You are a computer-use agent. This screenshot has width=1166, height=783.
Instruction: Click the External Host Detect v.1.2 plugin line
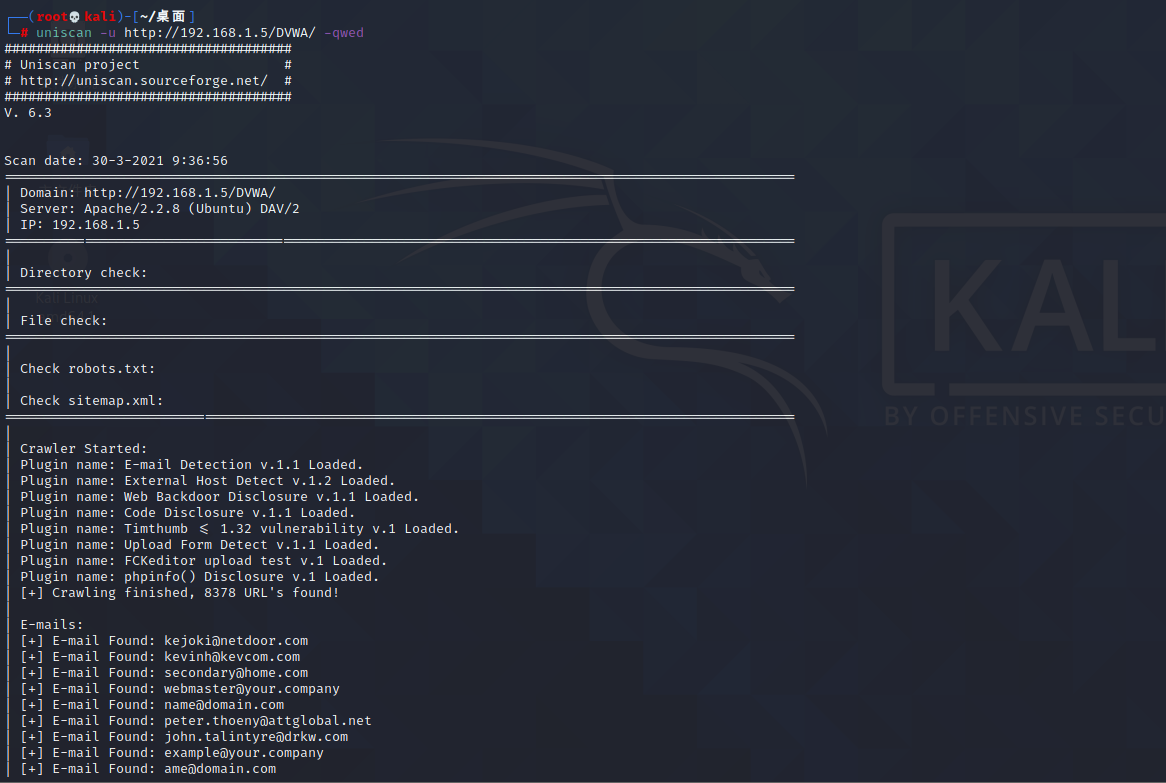pyautogui.click(x=207, y=481)
